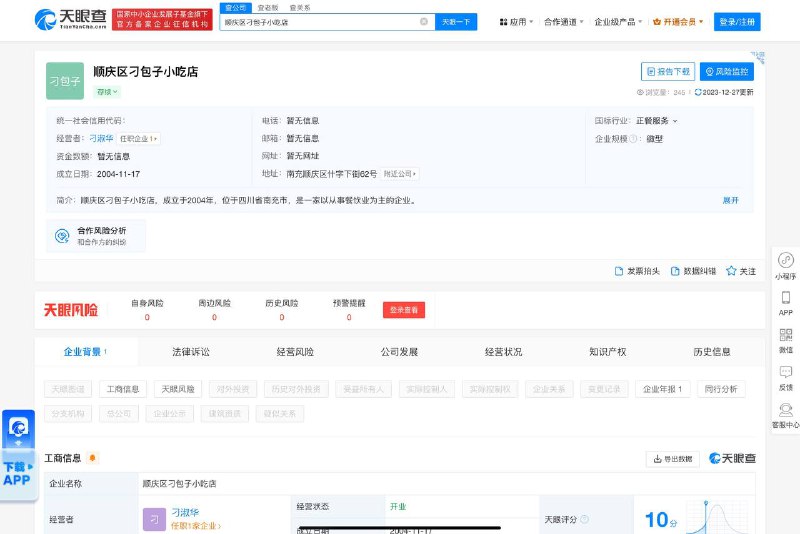The height and width of the screenshot is (534, 800).
Task: Click the info icon next to 企业规模
Action: pos(633,139)
